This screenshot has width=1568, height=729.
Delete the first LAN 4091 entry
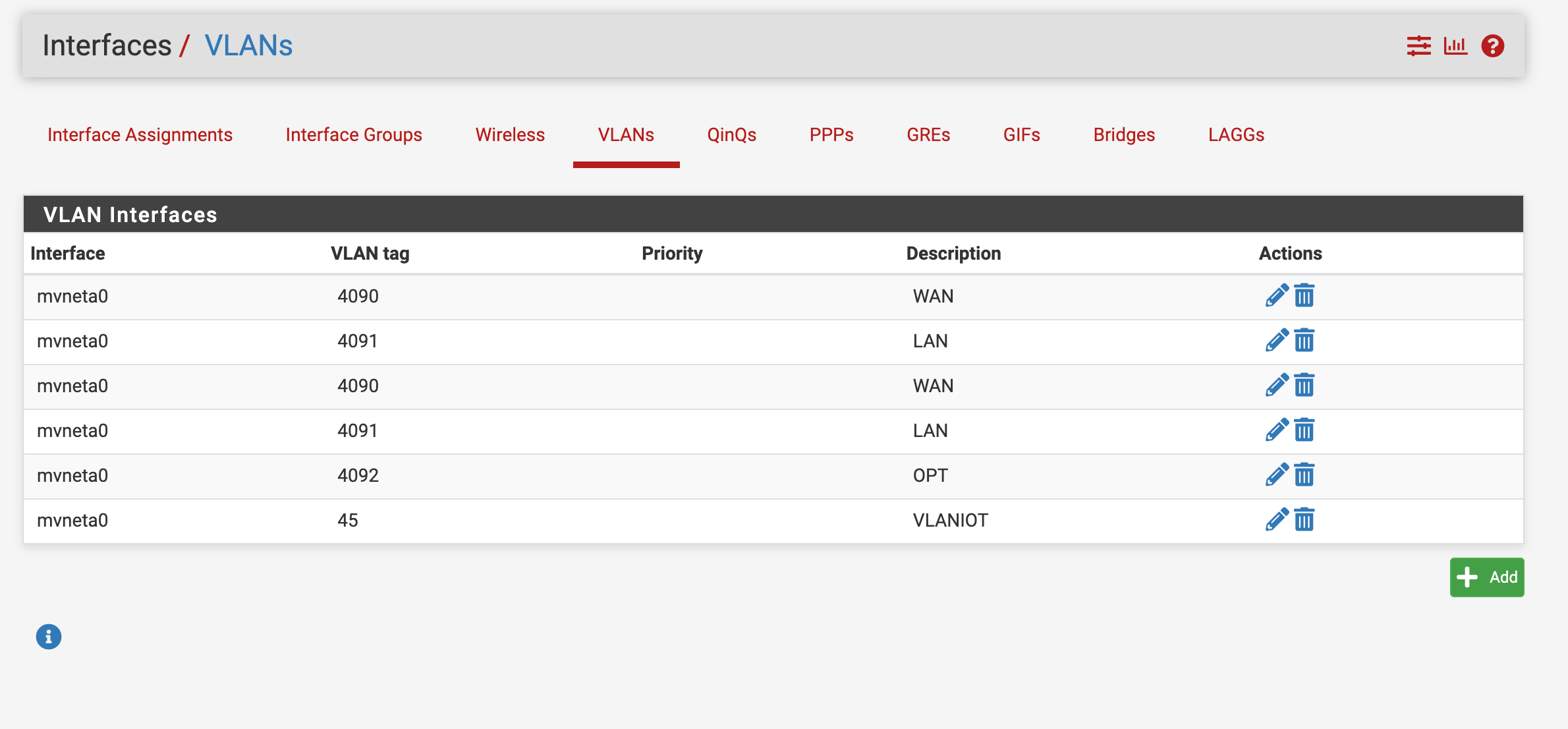tap(1304, 341)
